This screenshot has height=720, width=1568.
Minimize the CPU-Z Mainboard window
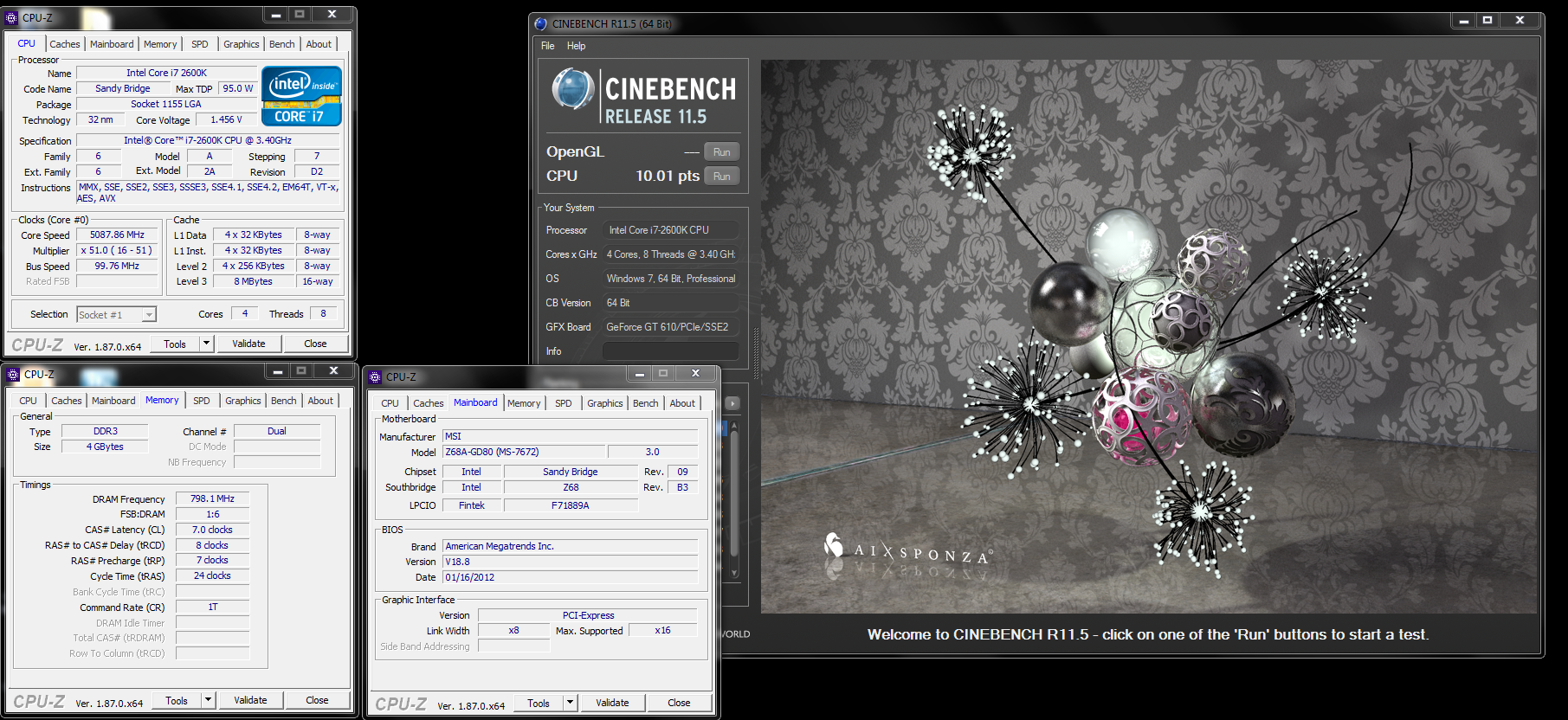coord(640,374)
